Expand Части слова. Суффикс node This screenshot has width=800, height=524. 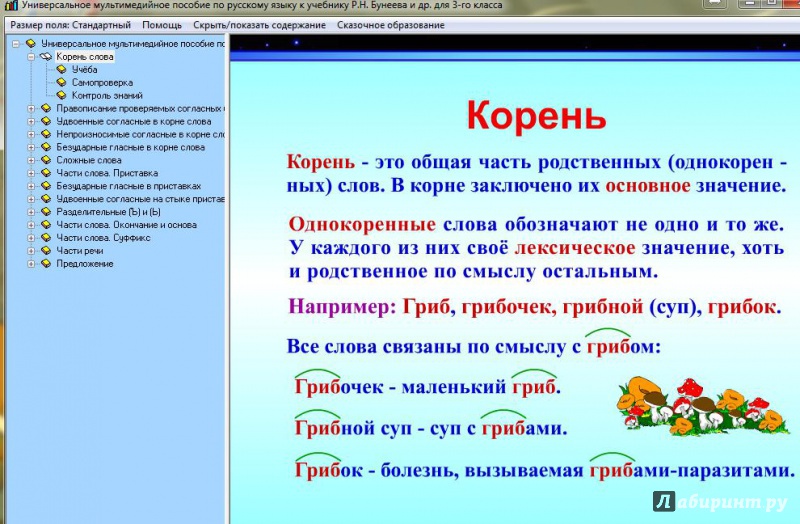point(31,238)
